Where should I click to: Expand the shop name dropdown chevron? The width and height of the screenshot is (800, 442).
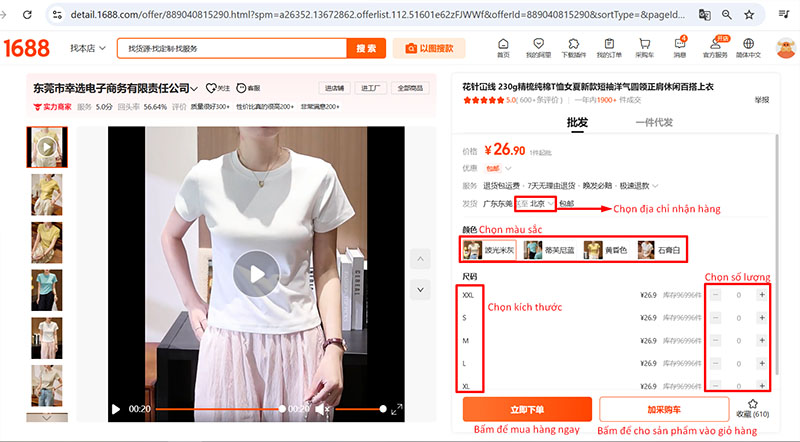pos(195,88)
